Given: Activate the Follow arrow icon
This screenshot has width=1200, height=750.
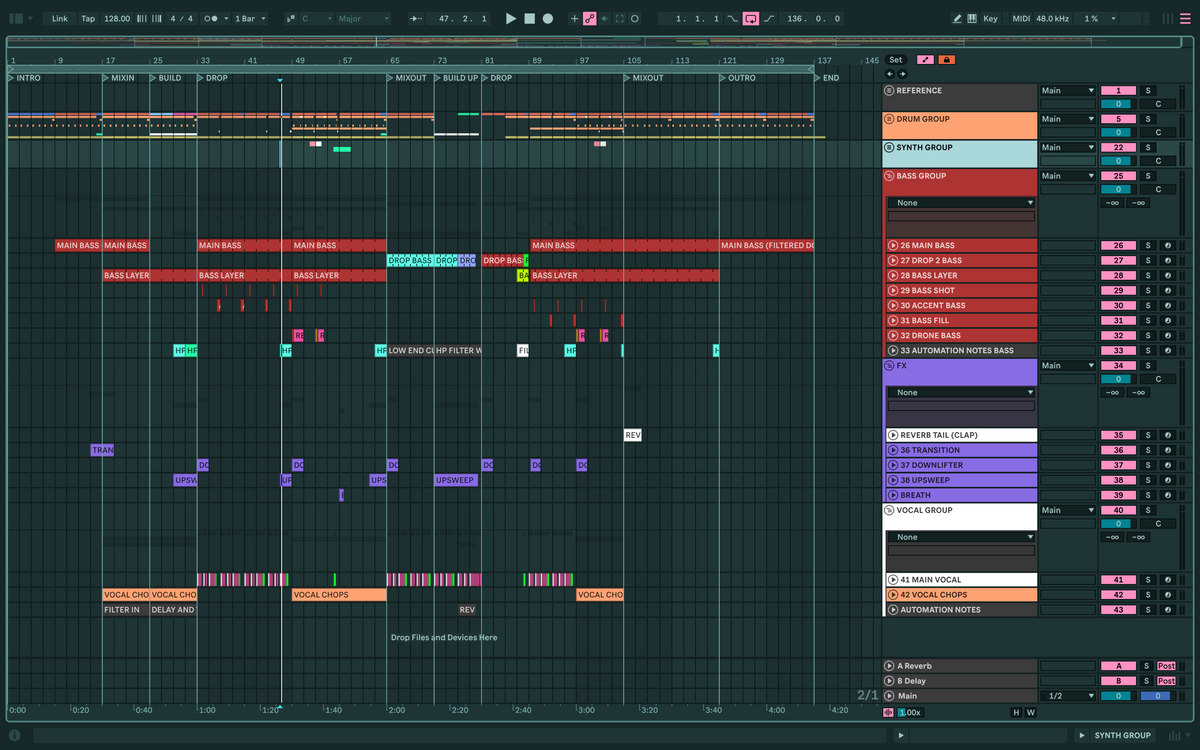Looking at the screenshot, I should (x=604, y=18).
